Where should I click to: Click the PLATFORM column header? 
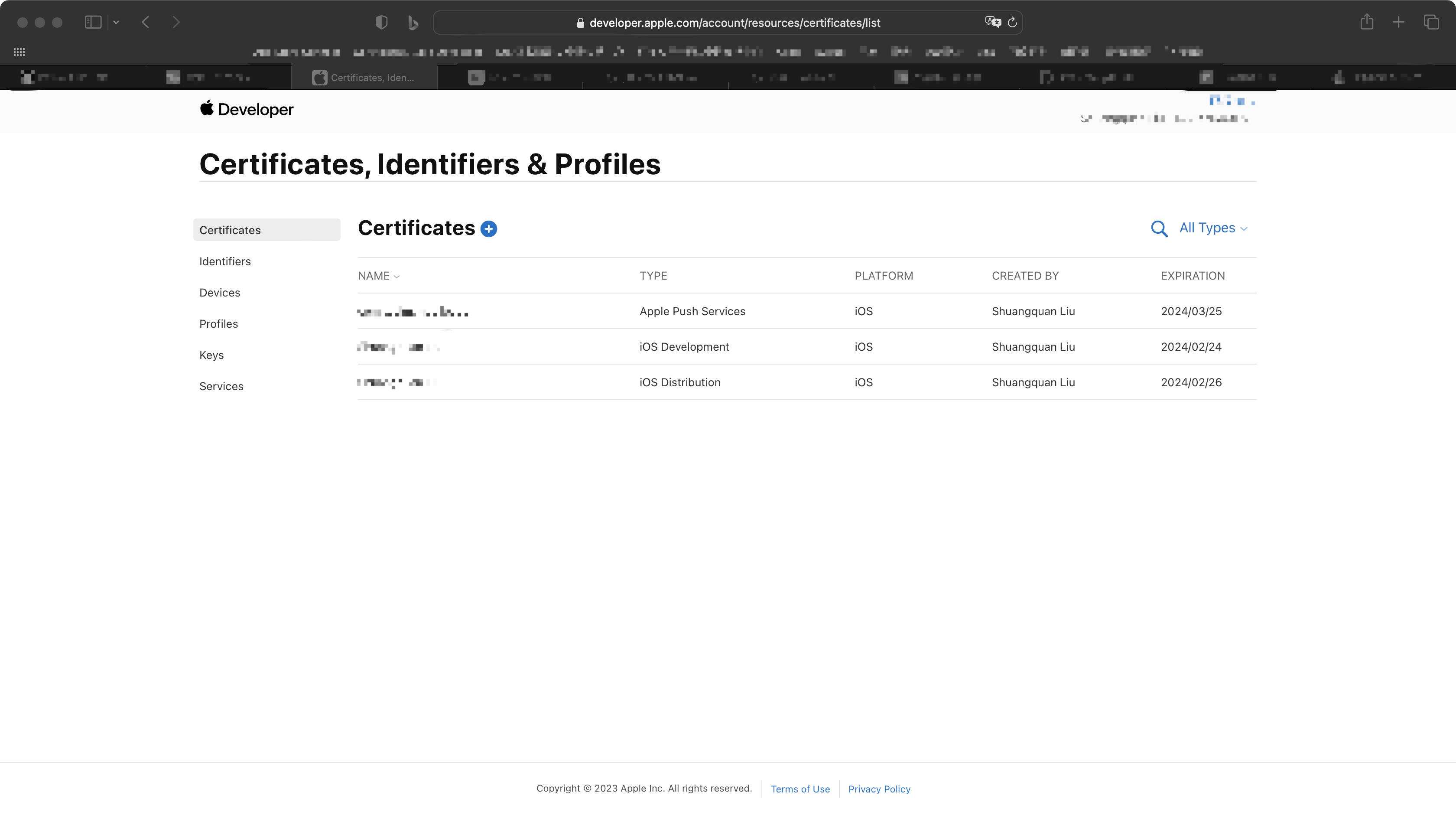pyautogui.click(x=884, y=276)
